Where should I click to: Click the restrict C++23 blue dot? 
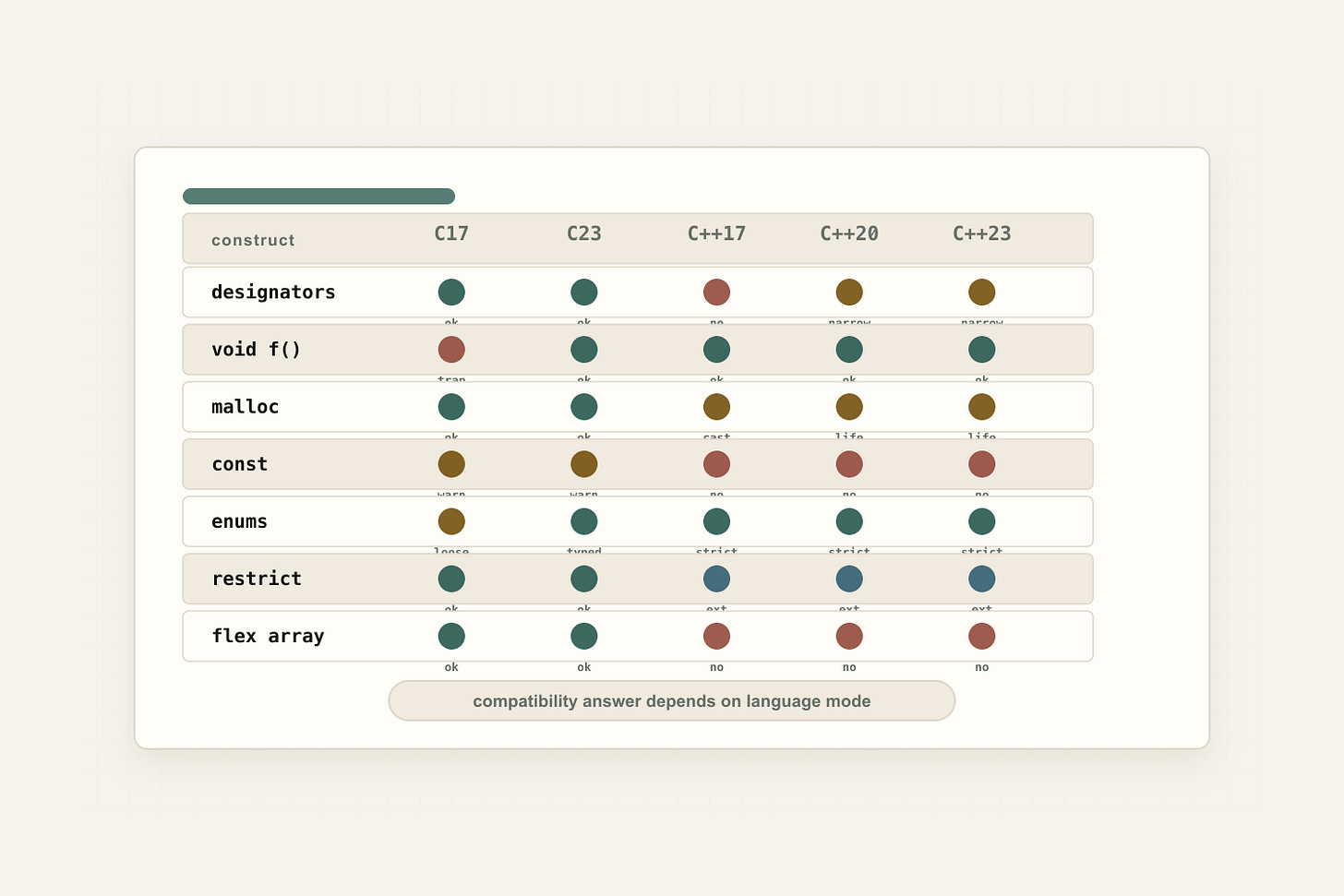click(982, 579)
